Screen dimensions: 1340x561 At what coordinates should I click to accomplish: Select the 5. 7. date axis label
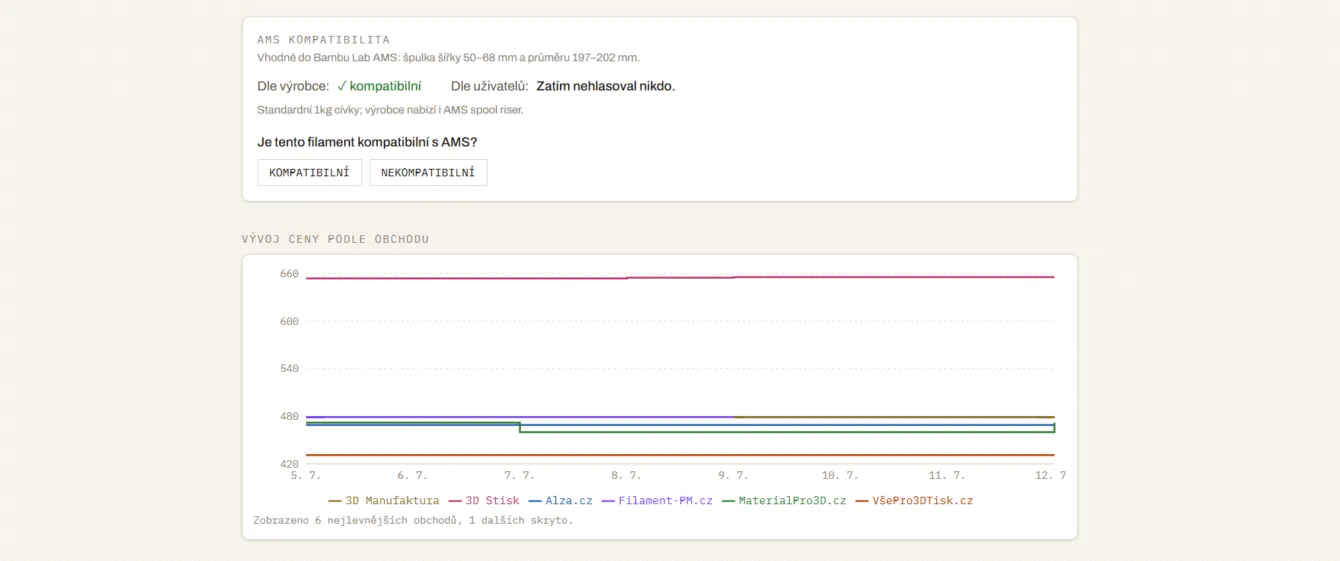tap(306, 476)
